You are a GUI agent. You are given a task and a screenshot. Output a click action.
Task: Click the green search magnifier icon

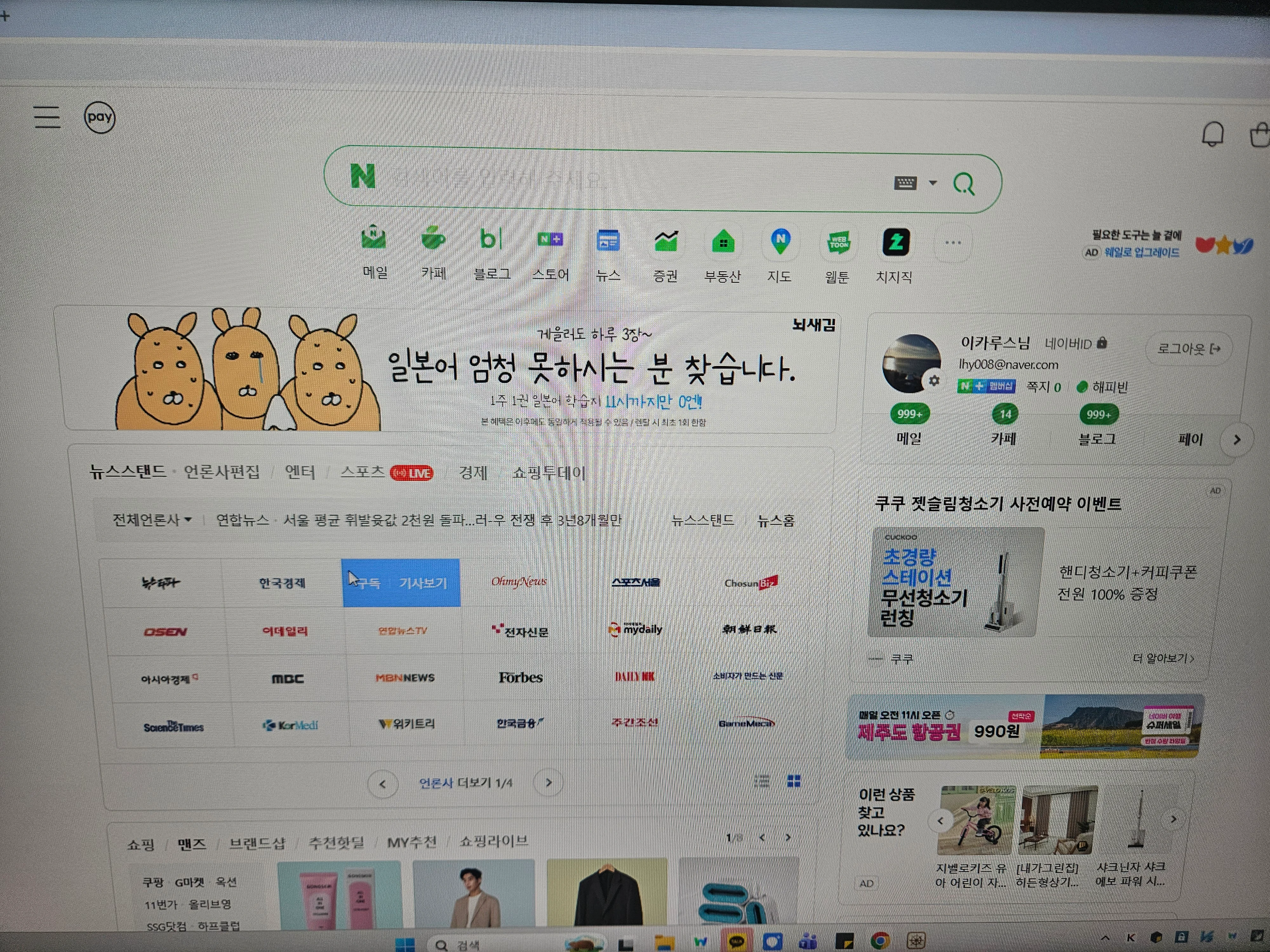pos(964,184)
